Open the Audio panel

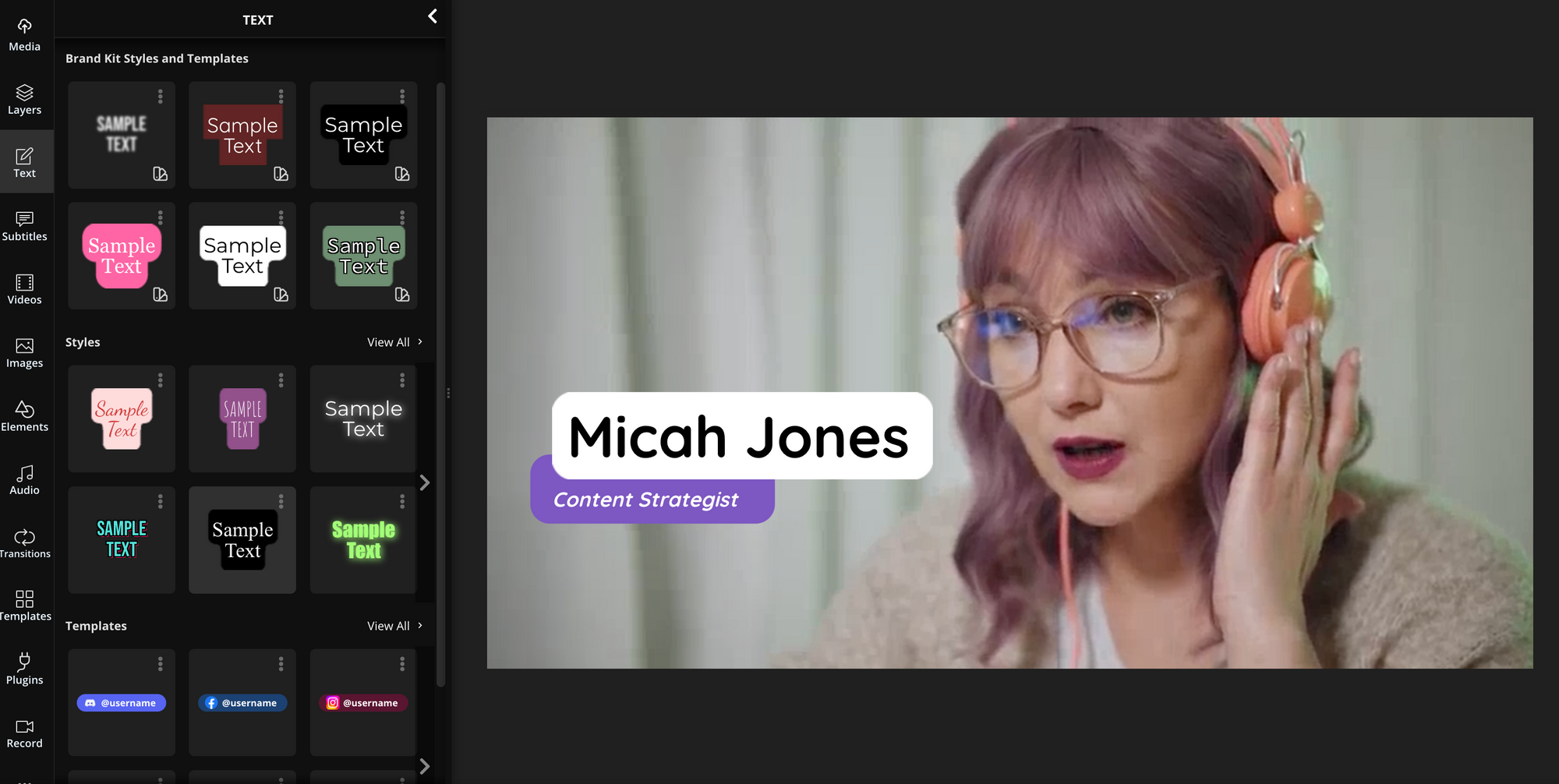(24, 479)
